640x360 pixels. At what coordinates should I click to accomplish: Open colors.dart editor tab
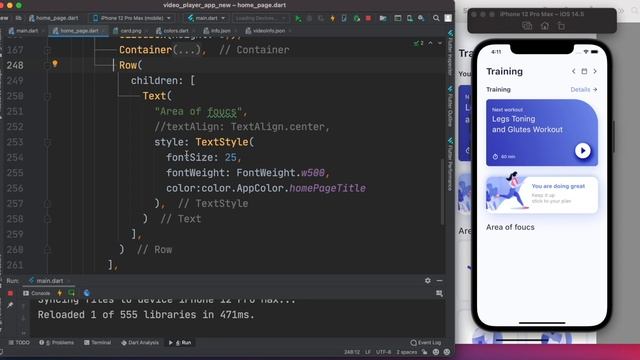point(176,31)
